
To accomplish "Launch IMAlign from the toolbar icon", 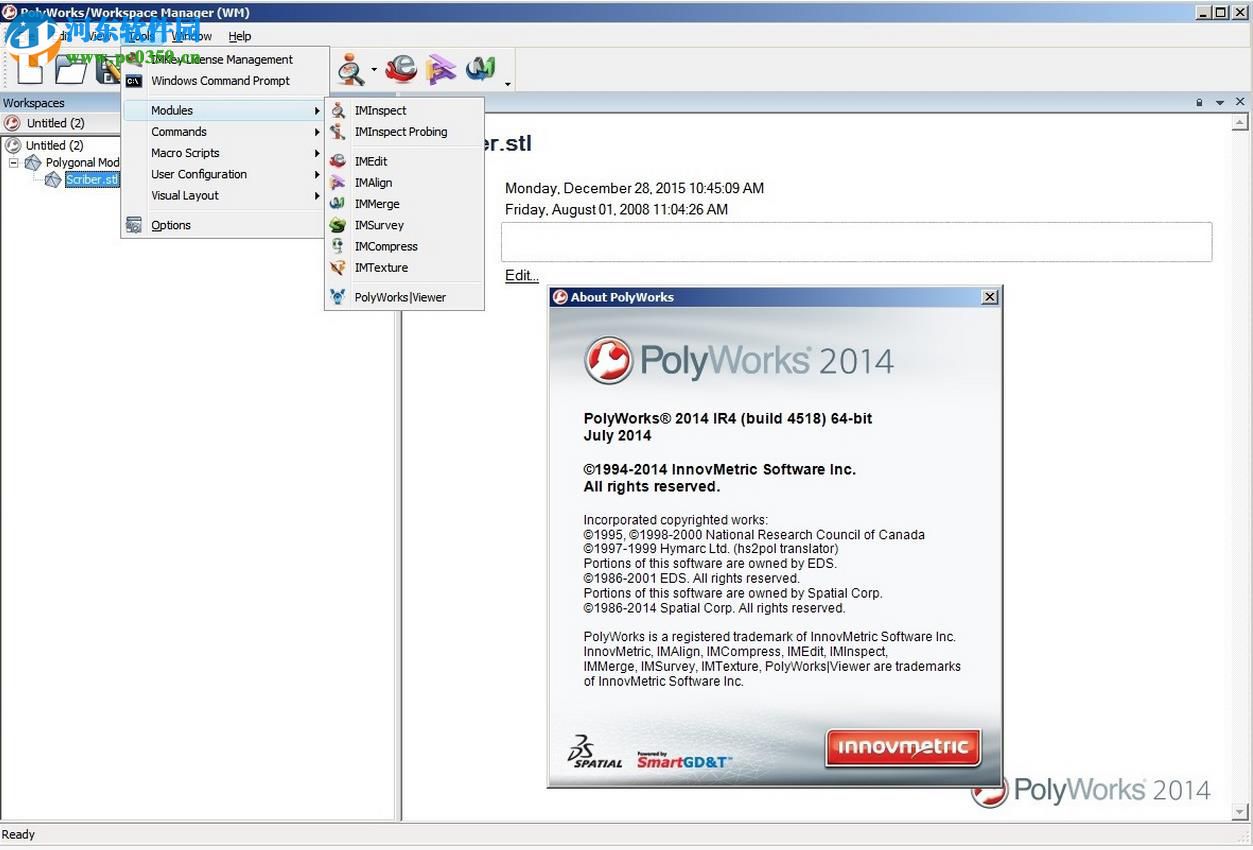I will (441, 69).
